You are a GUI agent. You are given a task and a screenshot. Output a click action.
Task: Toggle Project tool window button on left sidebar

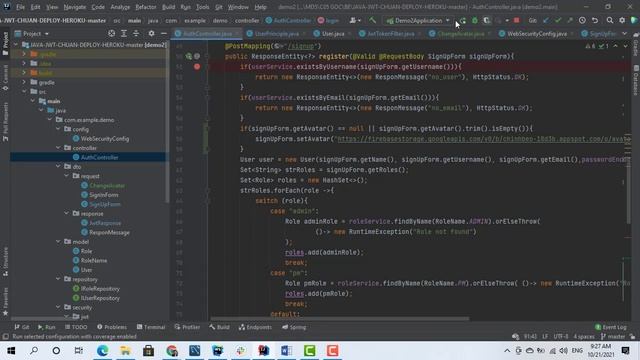[x=5, y=43]
